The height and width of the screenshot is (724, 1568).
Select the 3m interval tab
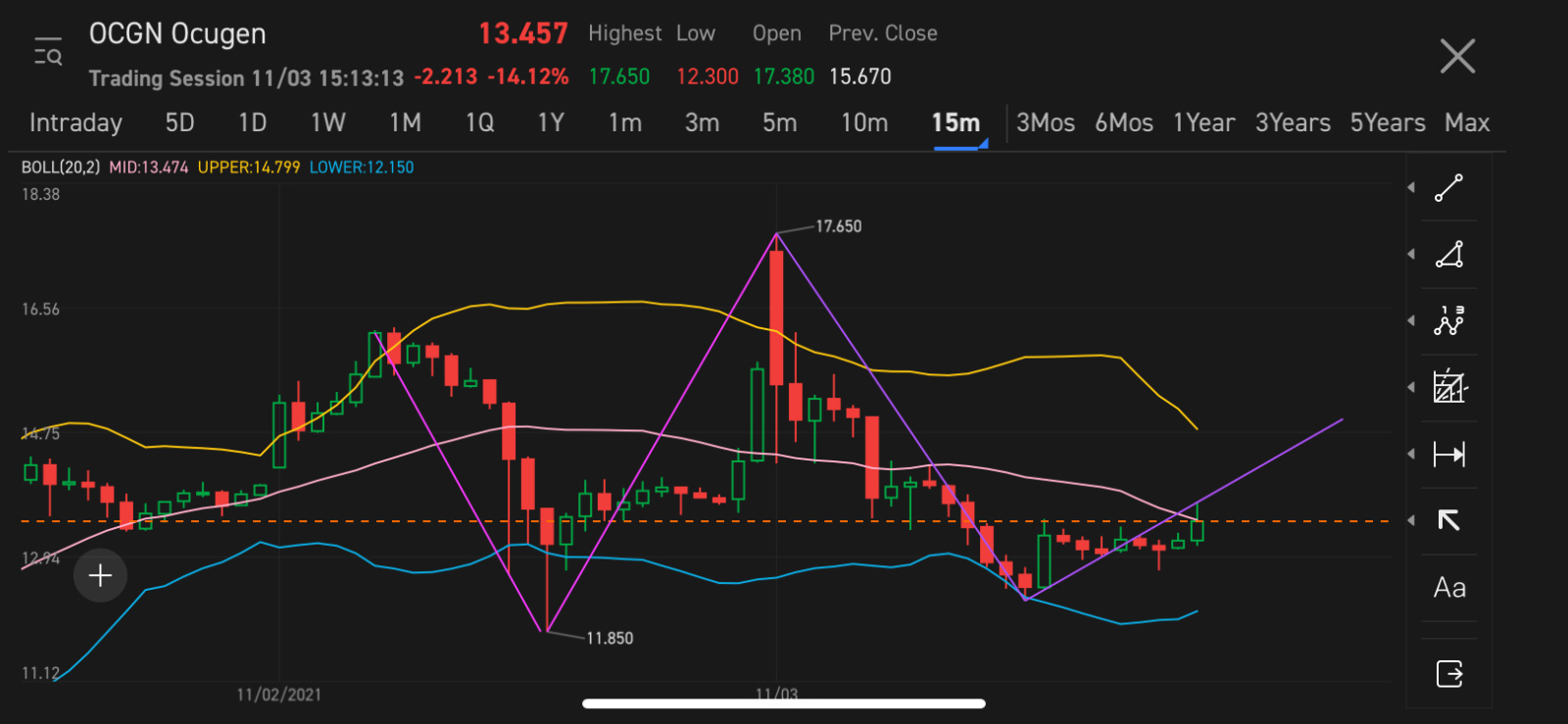(x=702, y=122)
